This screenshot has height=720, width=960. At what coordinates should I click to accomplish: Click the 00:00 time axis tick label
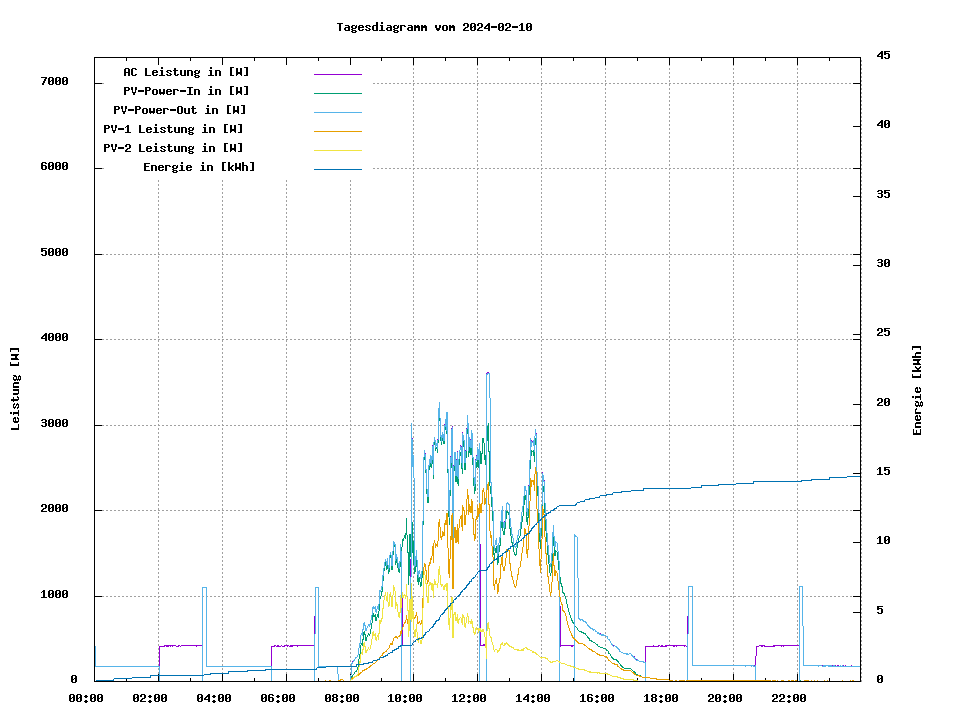86,698
